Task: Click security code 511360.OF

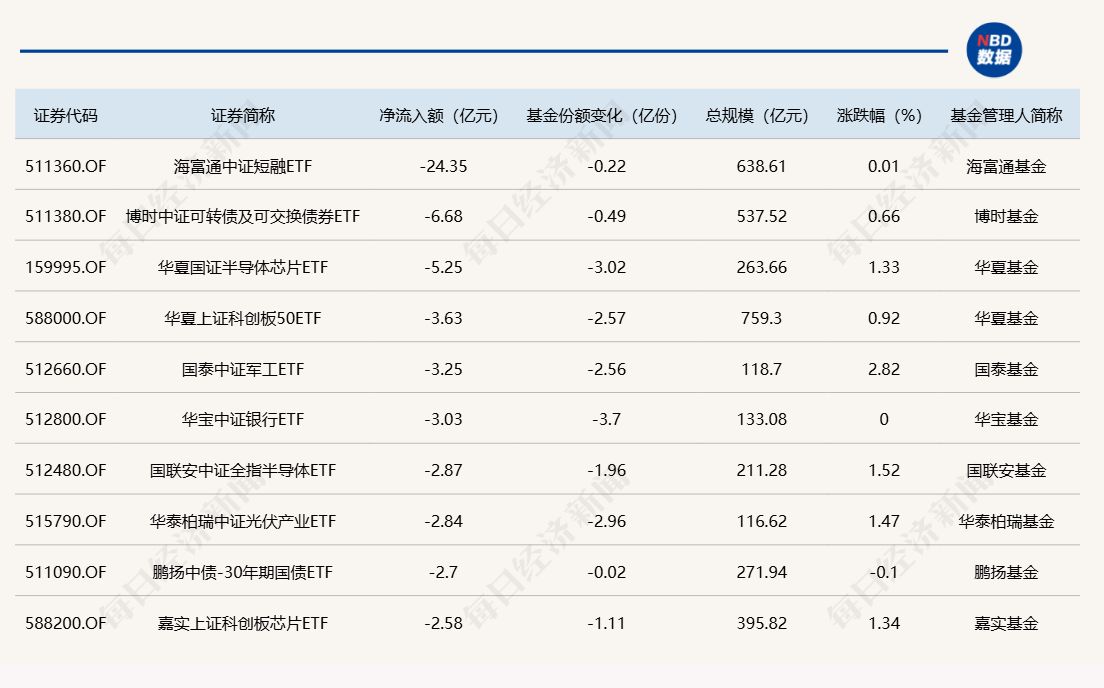Action: (x=66, y=166)
